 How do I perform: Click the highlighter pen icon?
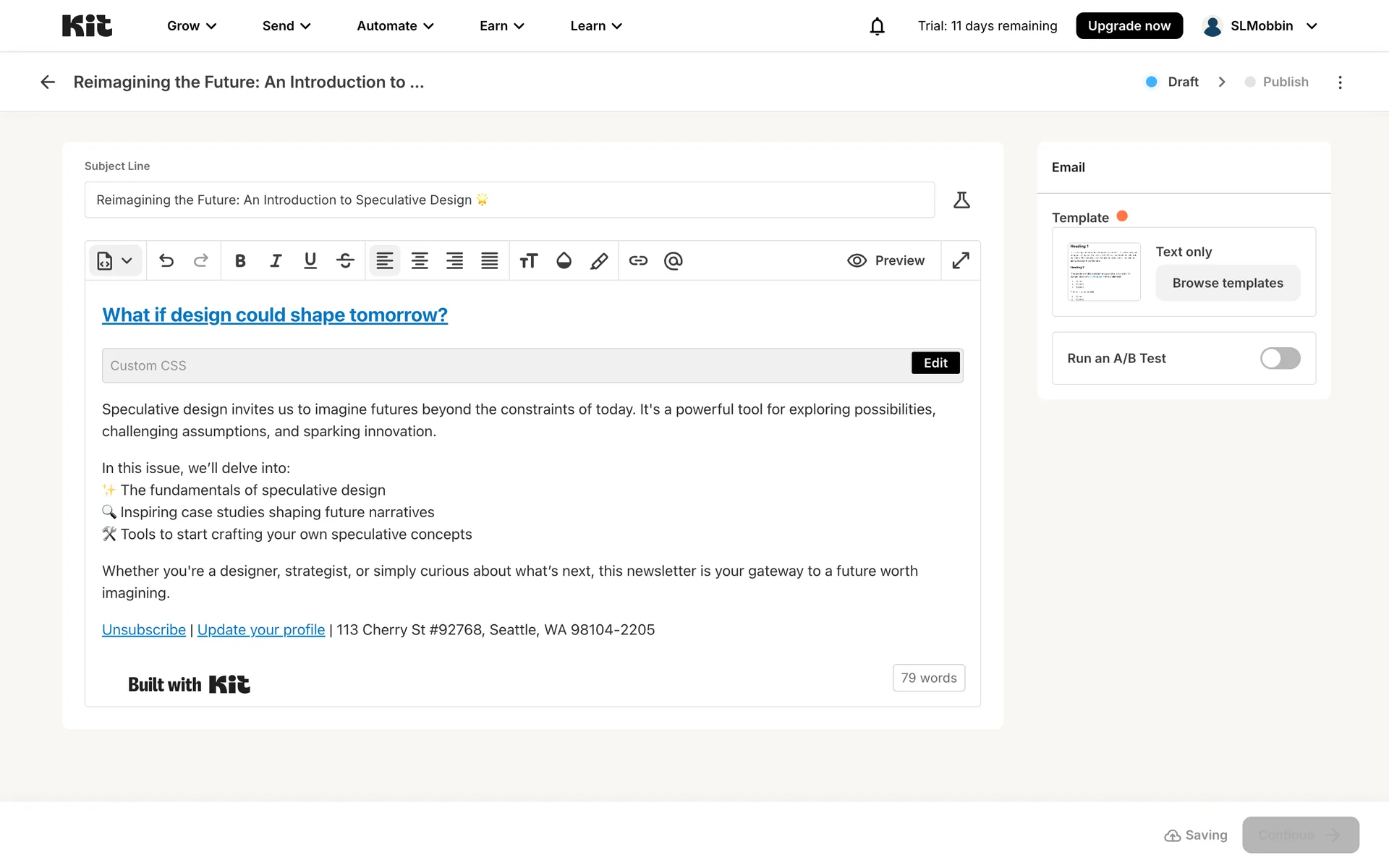pos(599,260)
